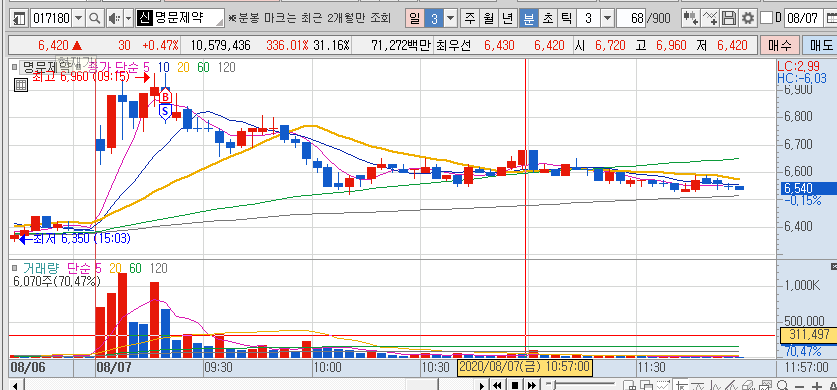Click the 최우선 best quote label
The height and width of the screenshot is (390, 837).
click(x=453, y=46)
